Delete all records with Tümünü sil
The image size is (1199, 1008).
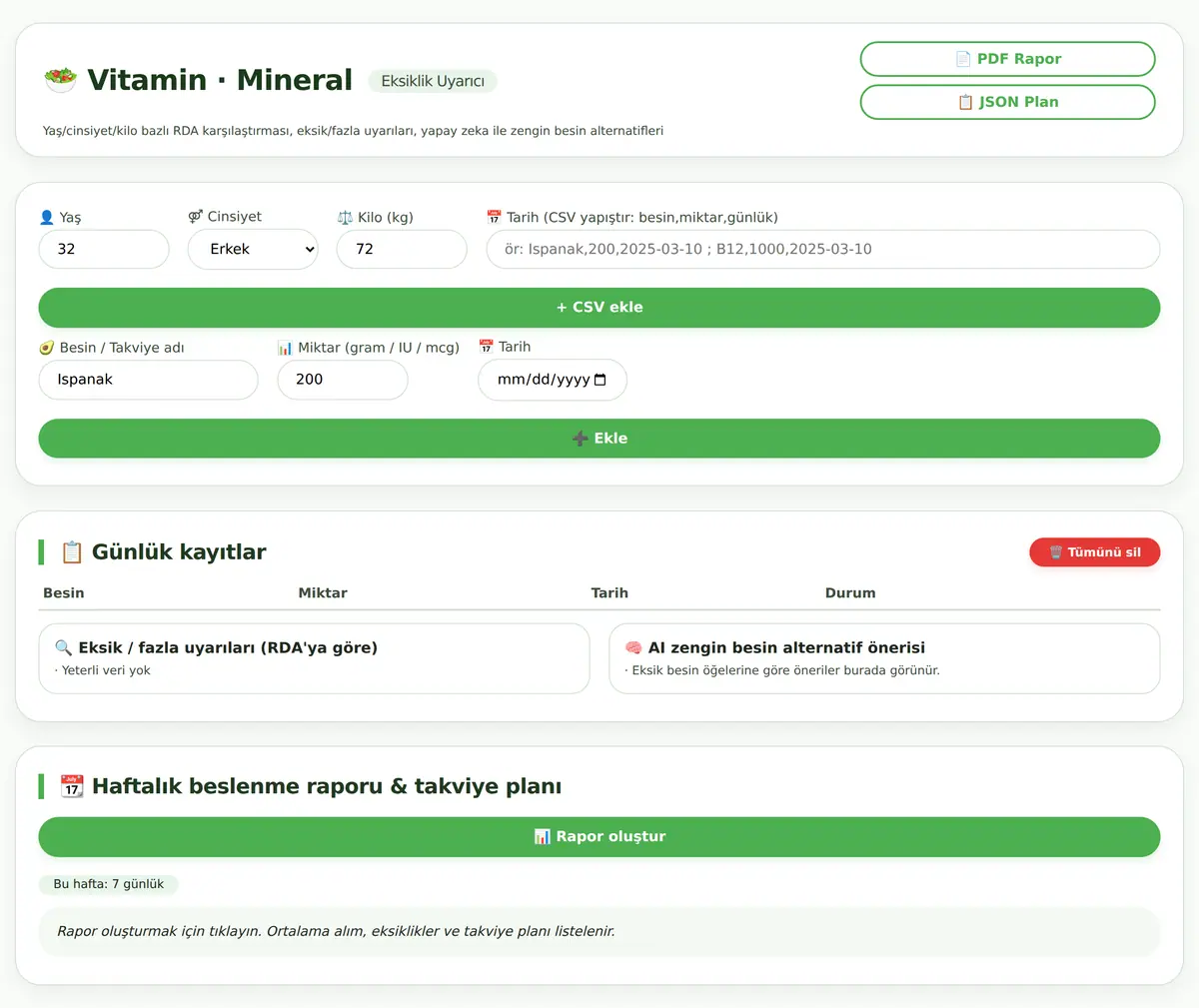(x=1095, y=552)
